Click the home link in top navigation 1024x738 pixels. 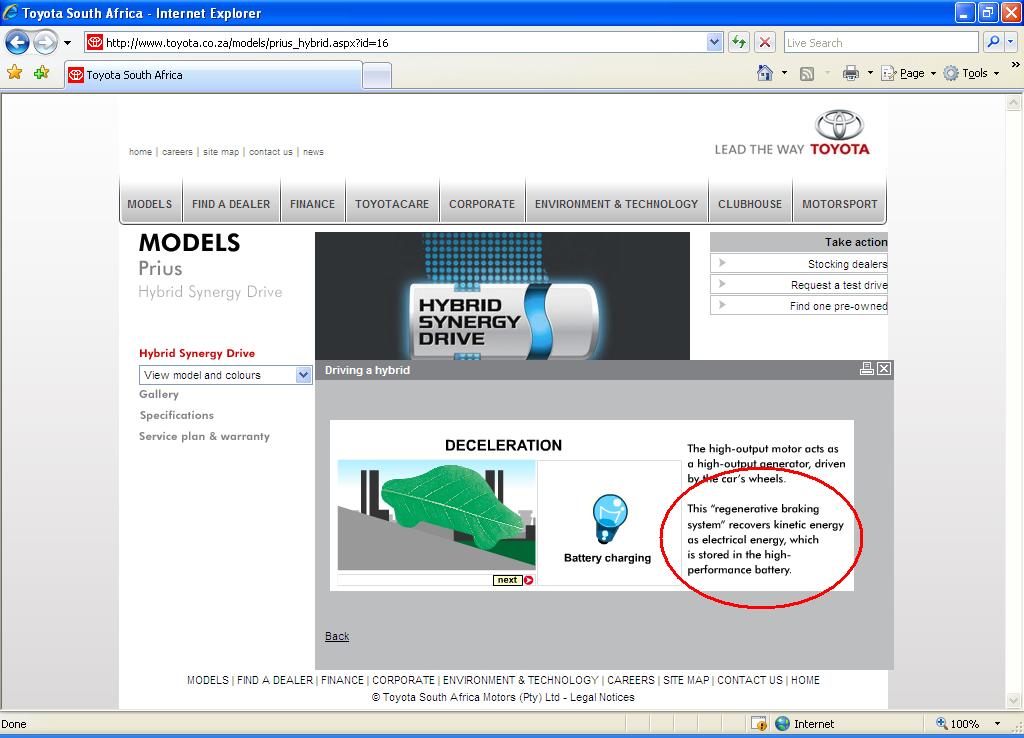(x=140, y=152)
